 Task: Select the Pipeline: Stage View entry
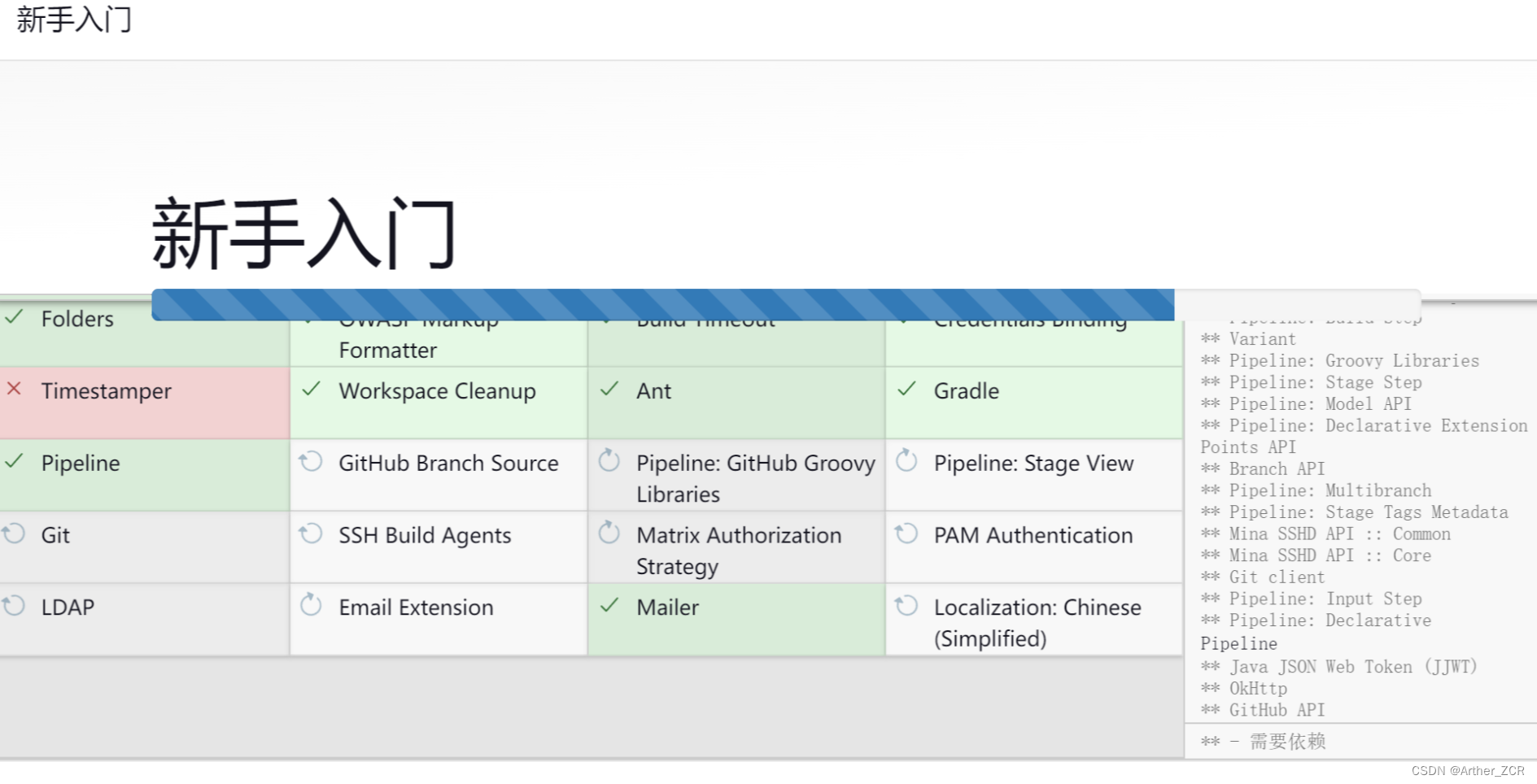(1033, 463)
